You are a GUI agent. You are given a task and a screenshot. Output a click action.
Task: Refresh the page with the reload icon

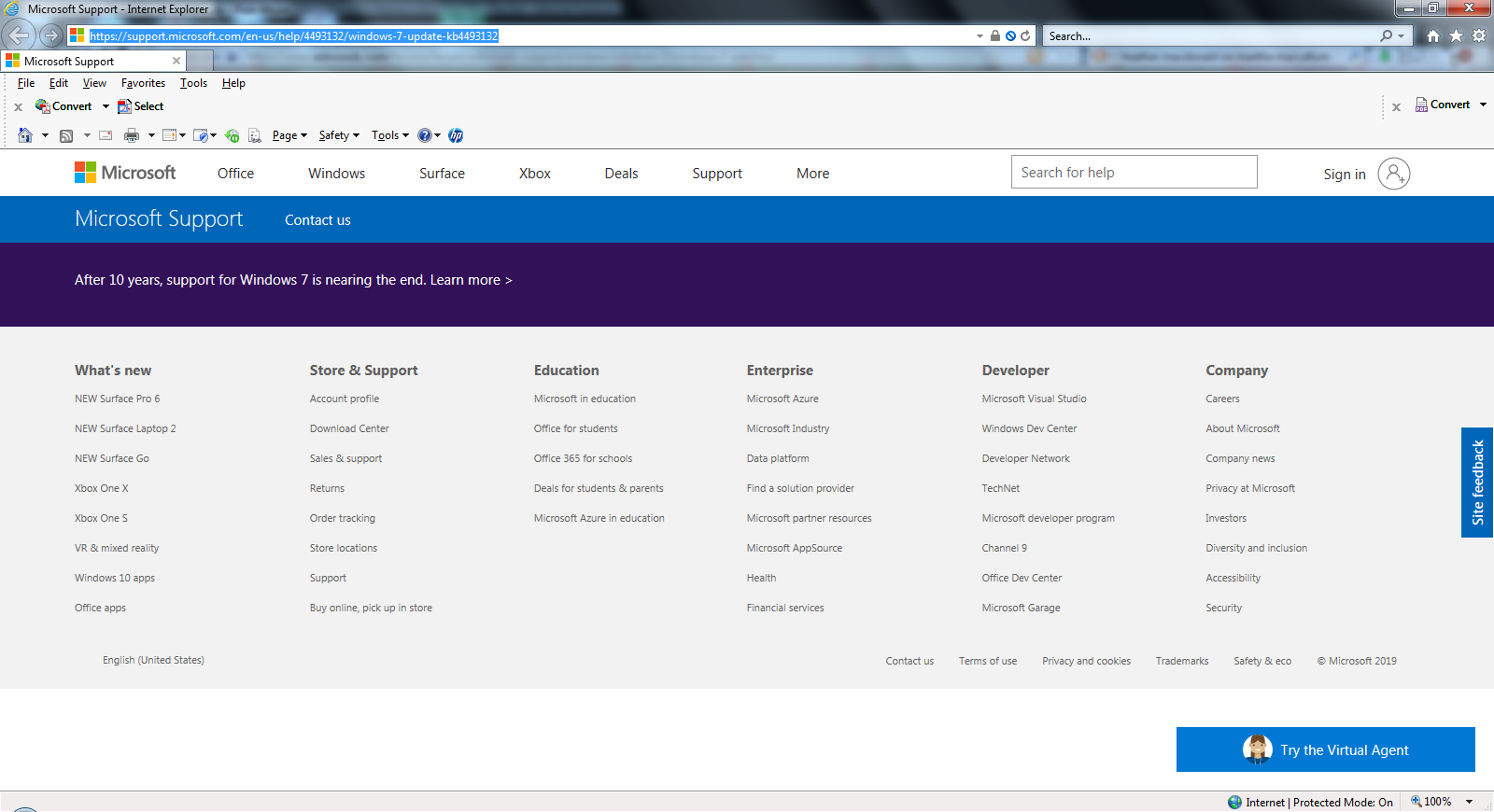[1025, 36]
